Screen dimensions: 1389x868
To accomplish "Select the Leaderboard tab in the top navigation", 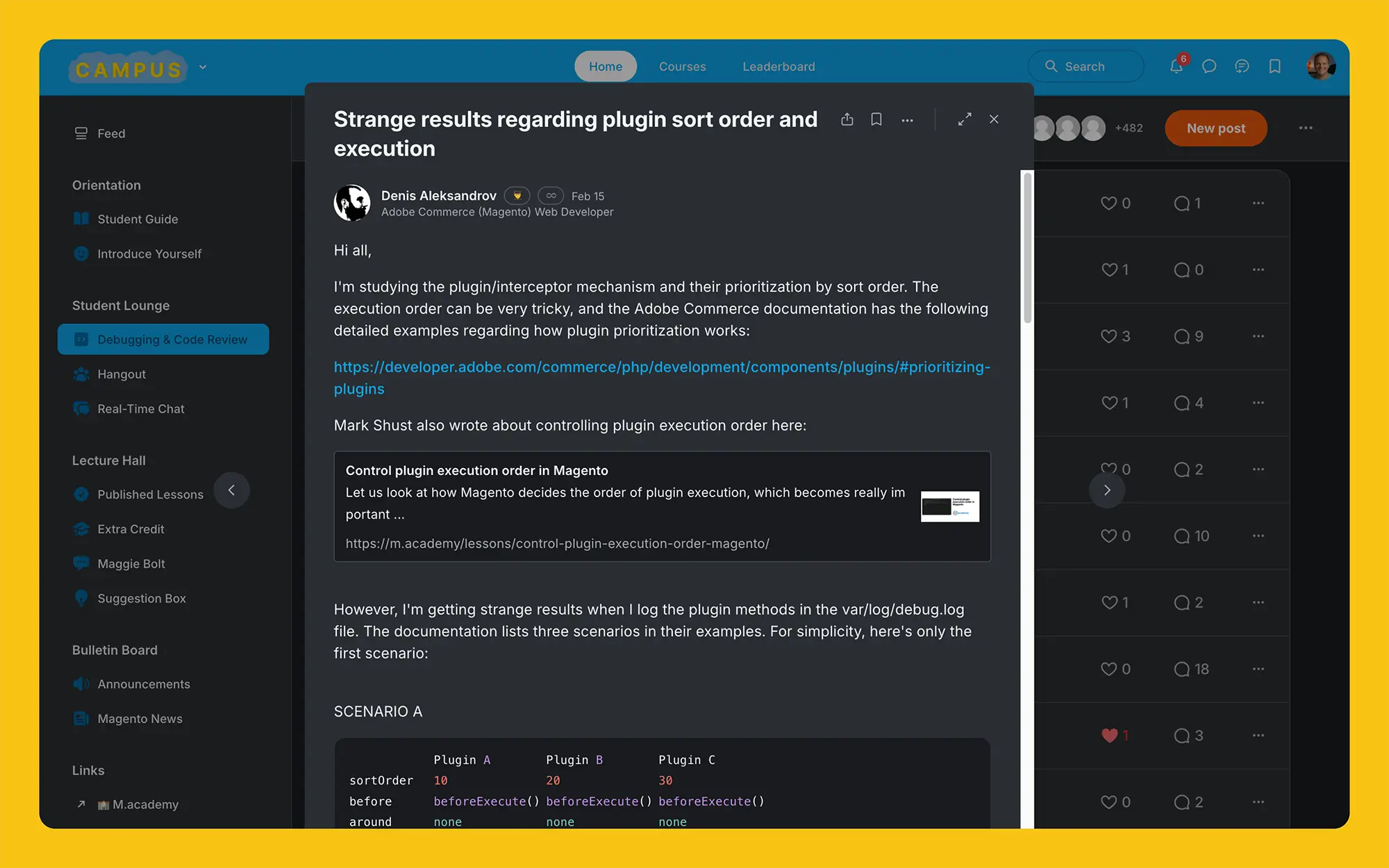I will 779,66.
